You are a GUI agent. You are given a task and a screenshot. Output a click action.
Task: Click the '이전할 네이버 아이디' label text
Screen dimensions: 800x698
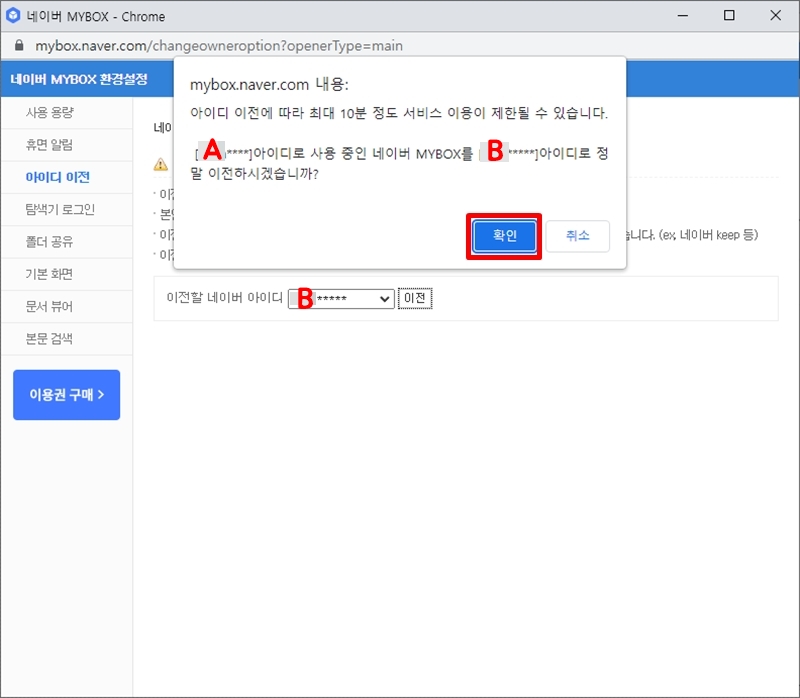(x=224, y=297)
